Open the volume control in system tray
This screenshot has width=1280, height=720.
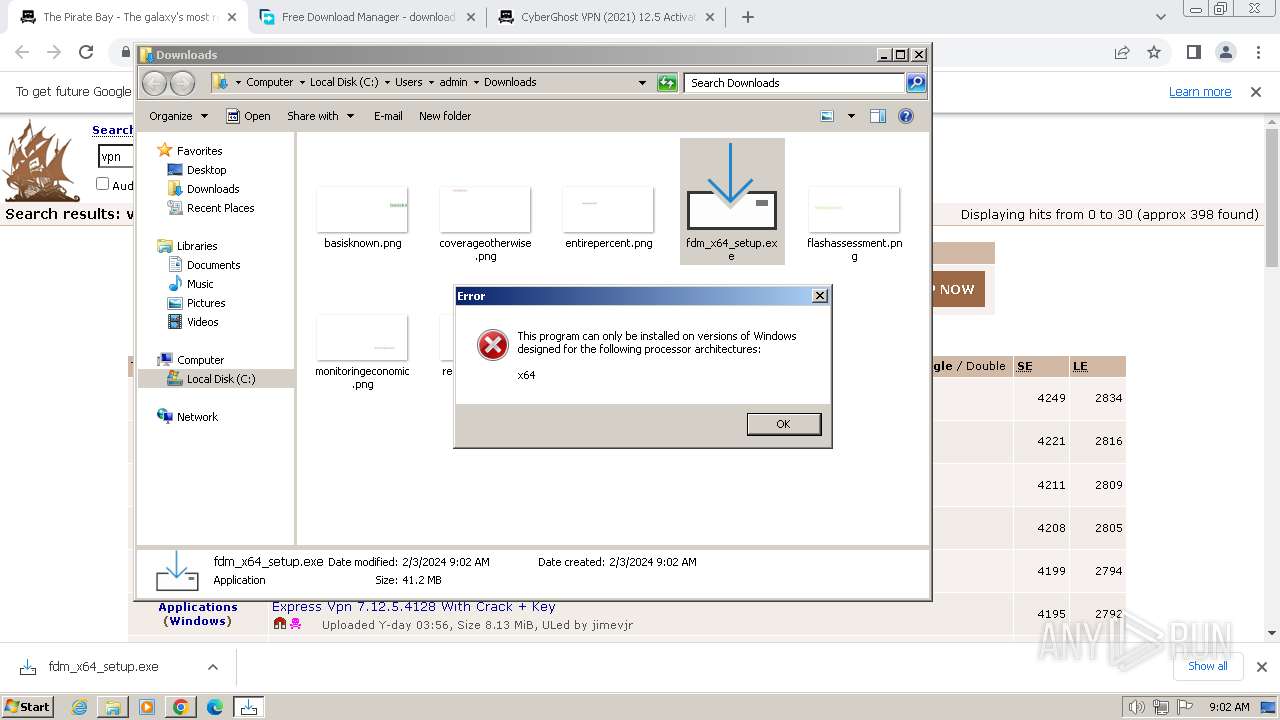tap(1136, 707)
